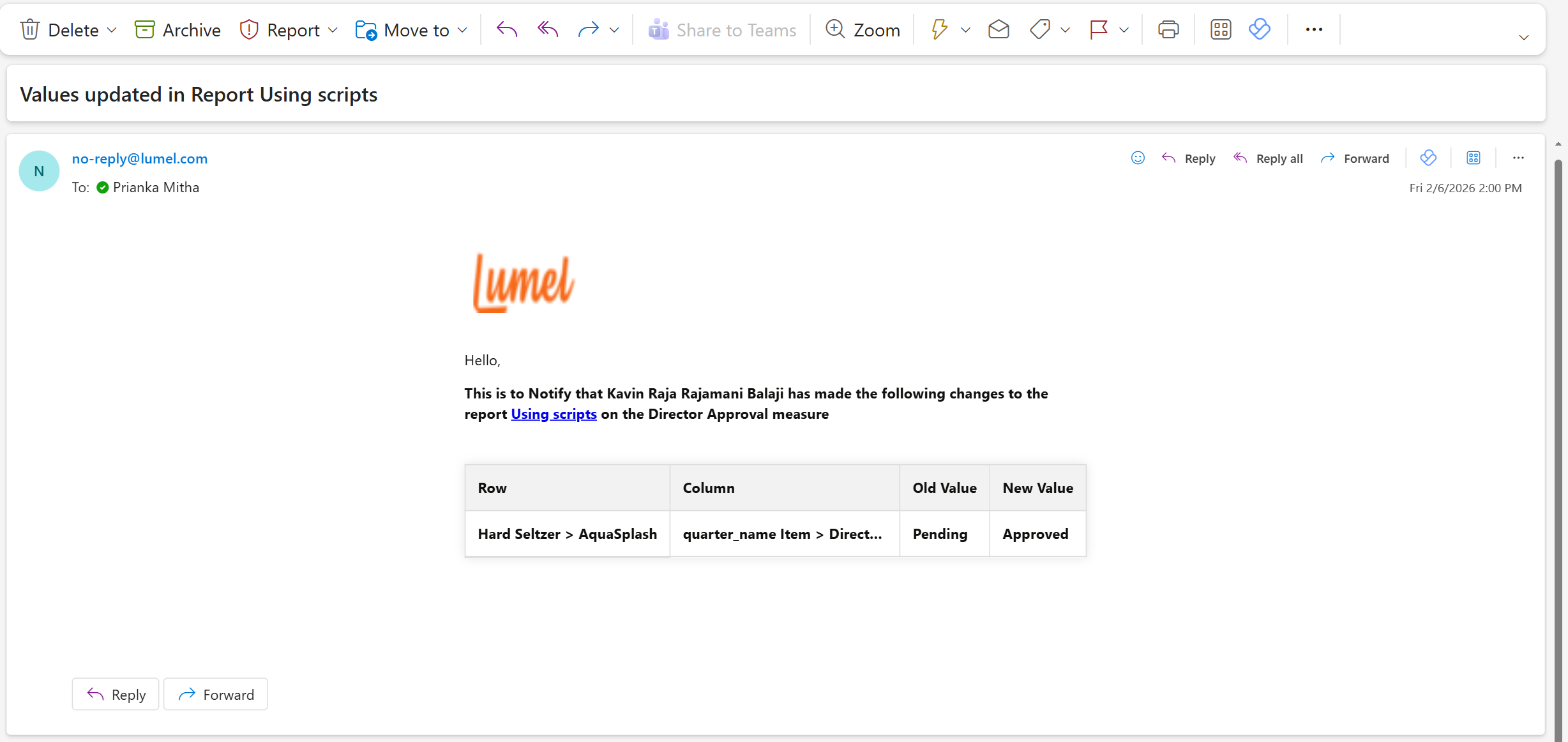1568x742 pixels.
Task: Expand the Delete options dropdown arrow
Action: click(112, 30)
